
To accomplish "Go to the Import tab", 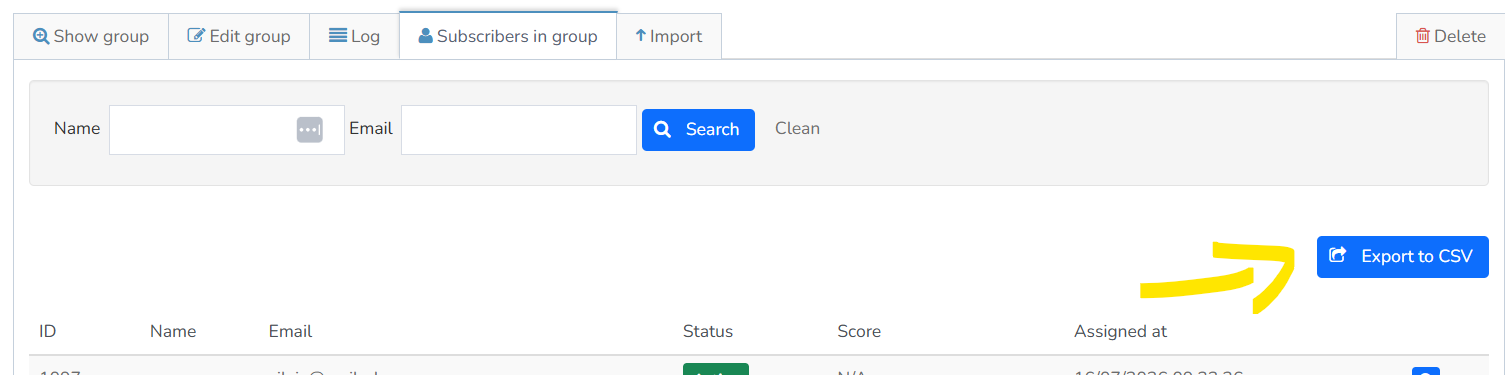I will point(669,36).
